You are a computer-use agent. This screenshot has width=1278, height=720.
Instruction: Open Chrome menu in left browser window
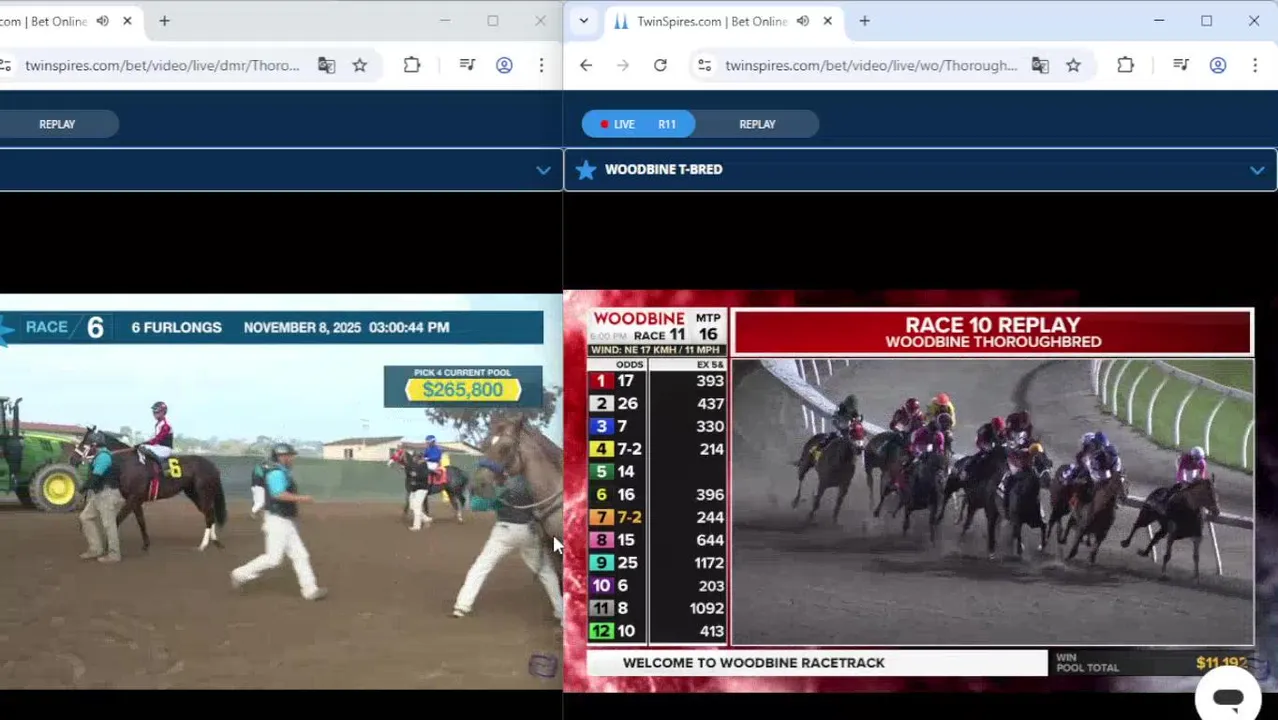point(541,65)
